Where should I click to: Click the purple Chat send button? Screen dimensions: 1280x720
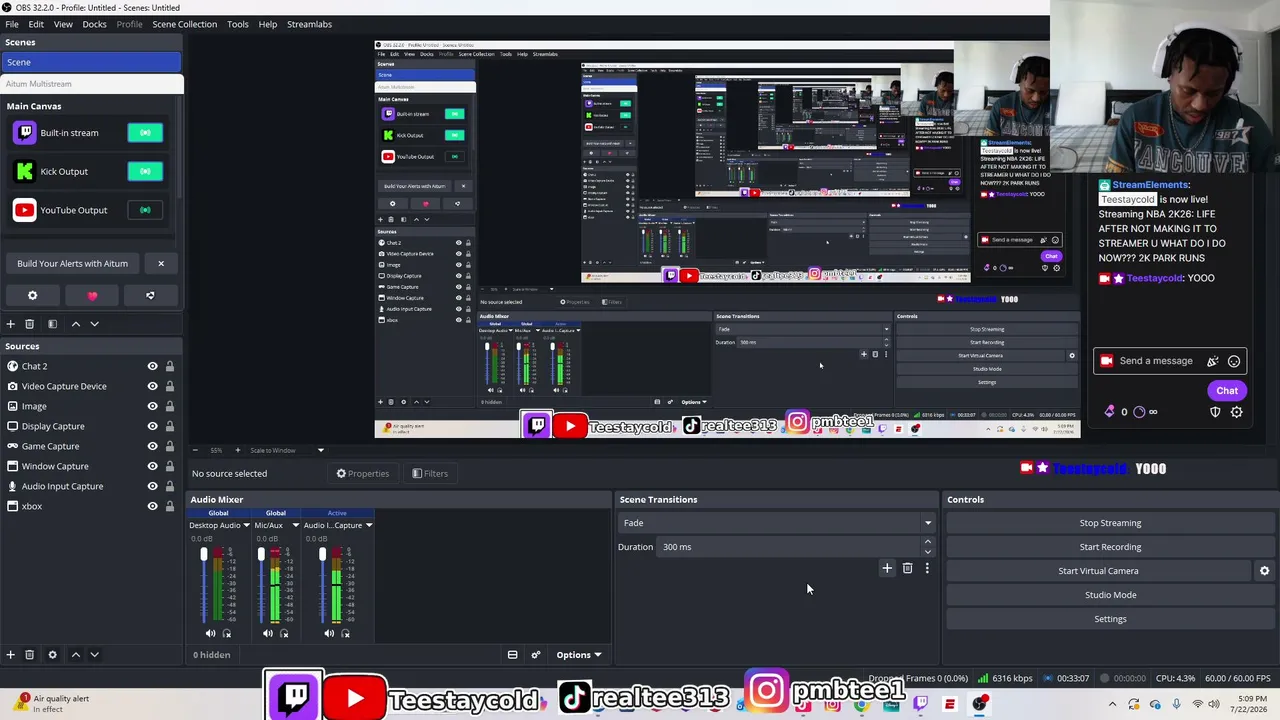pyautogui.click(x=1227, y=391)
